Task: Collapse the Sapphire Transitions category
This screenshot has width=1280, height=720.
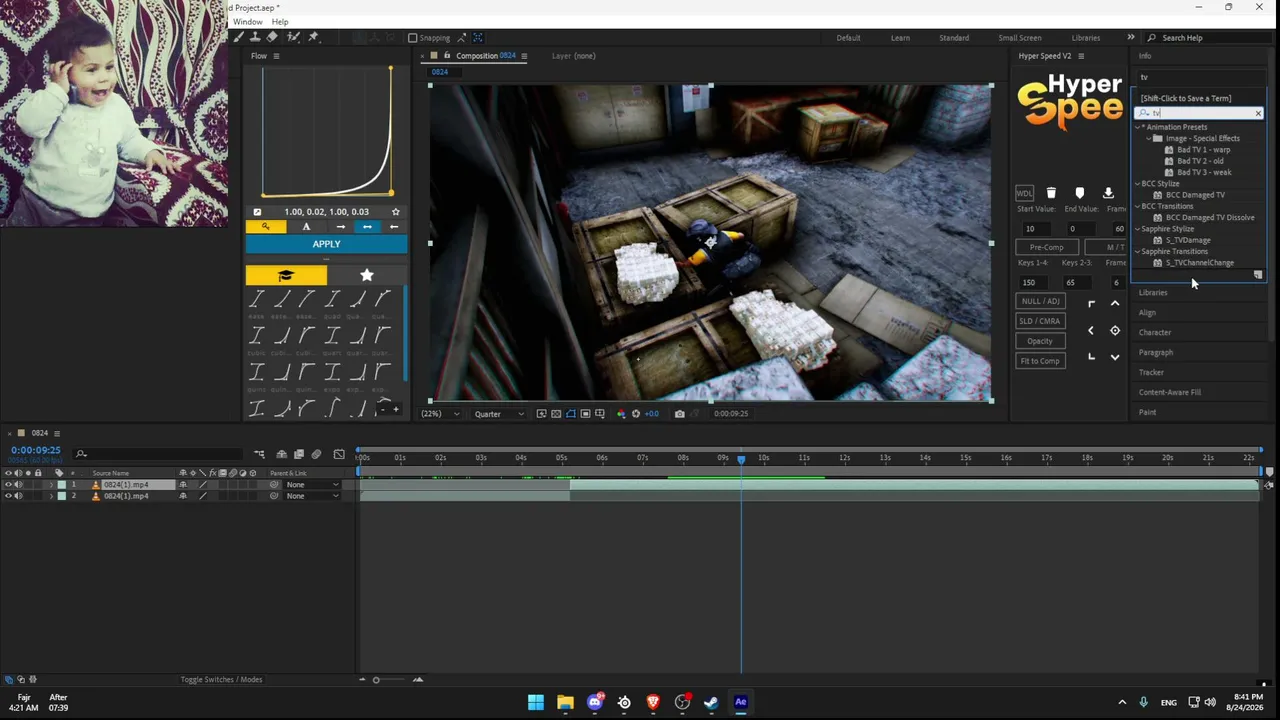Action: [1138, 252]
